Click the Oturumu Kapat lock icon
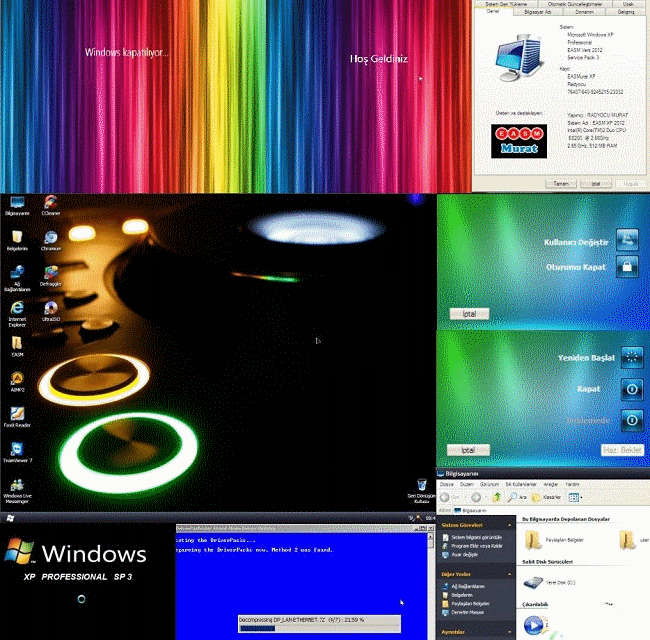Viewport: 650px width, 640px height. coord(627,266)
